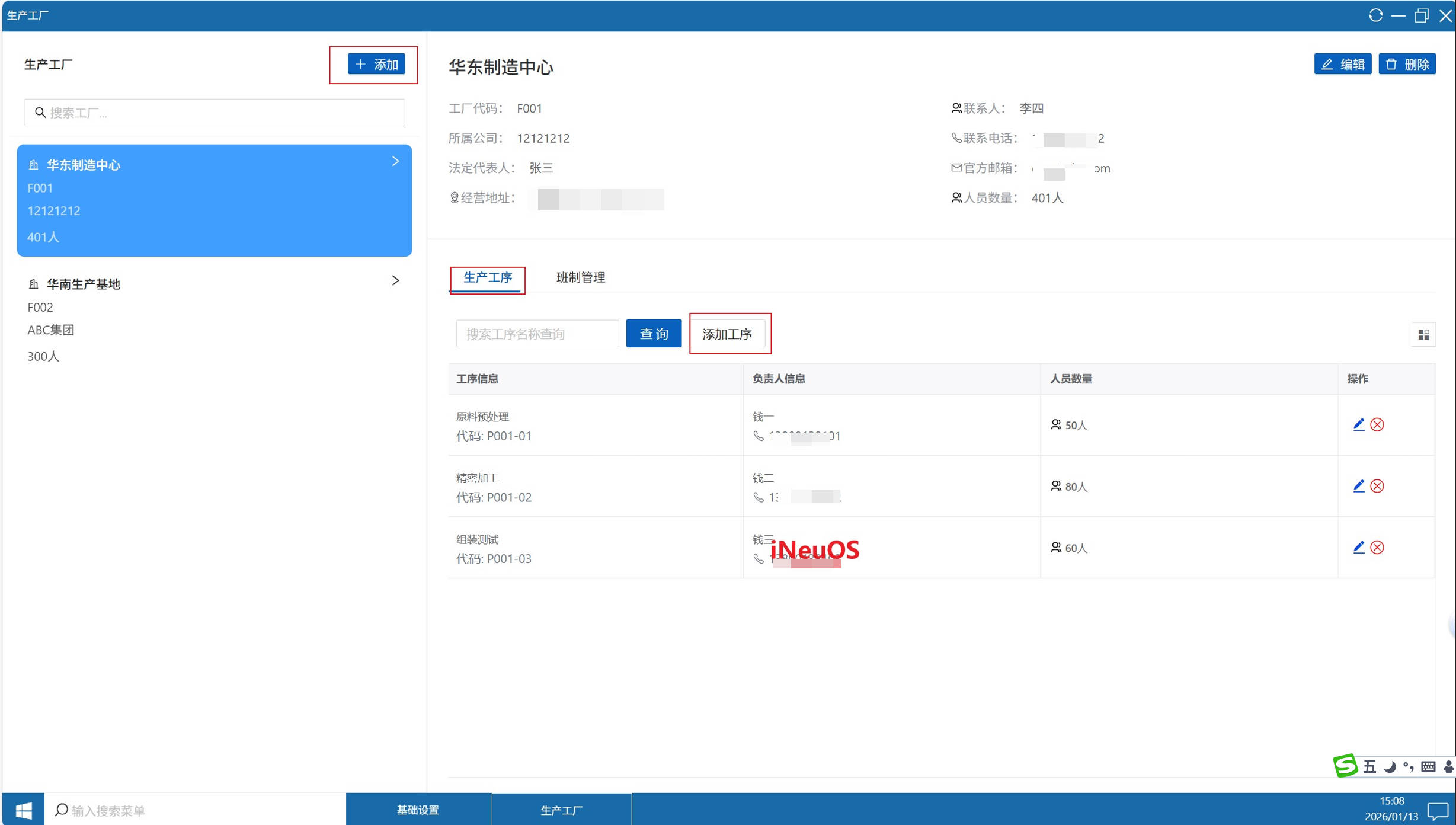Image resolution: width=1456 pixels, height=825 pixels.
Task: Expand 华东制造中心 chevron arrow
Action: point(395,161)
